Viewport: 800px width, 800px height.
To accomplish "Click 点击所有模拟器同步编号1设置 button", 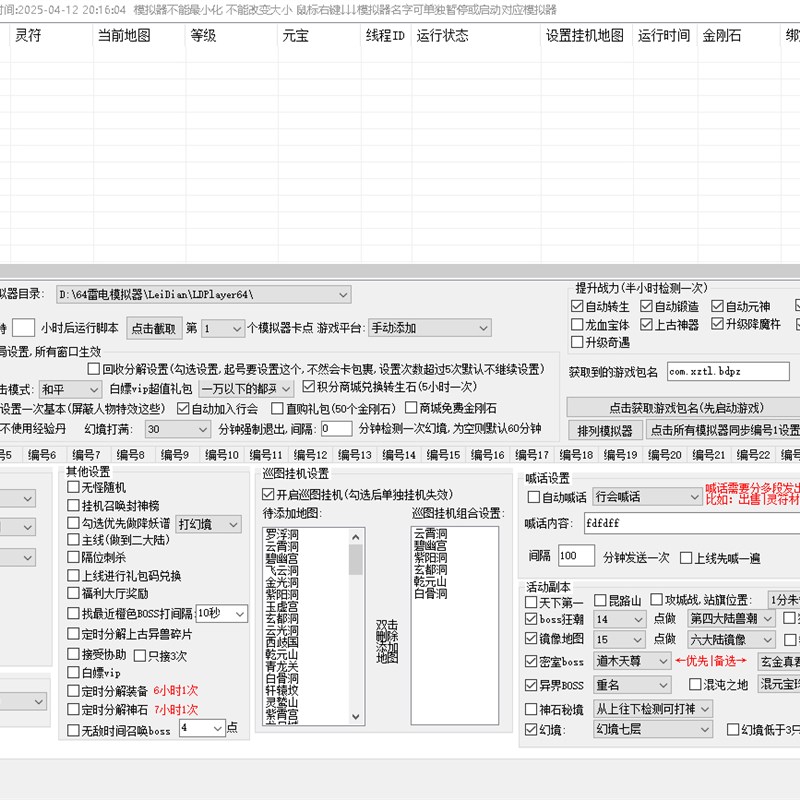I will 724,431.
